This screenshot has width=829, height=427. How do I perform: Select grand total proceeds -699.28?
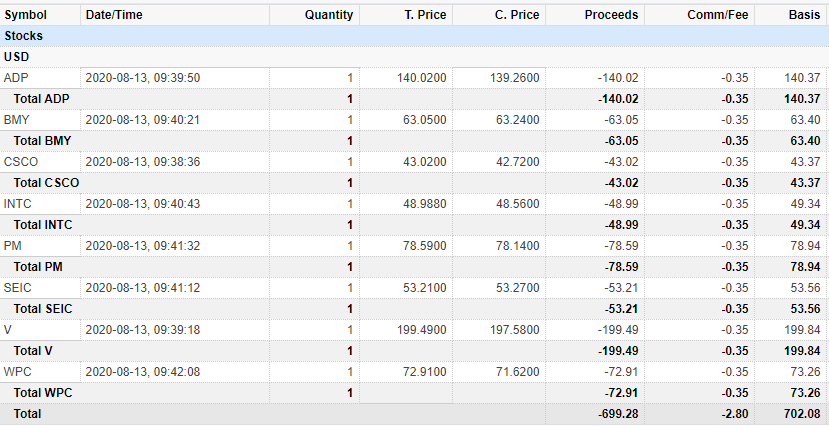(x=618, y=414)
